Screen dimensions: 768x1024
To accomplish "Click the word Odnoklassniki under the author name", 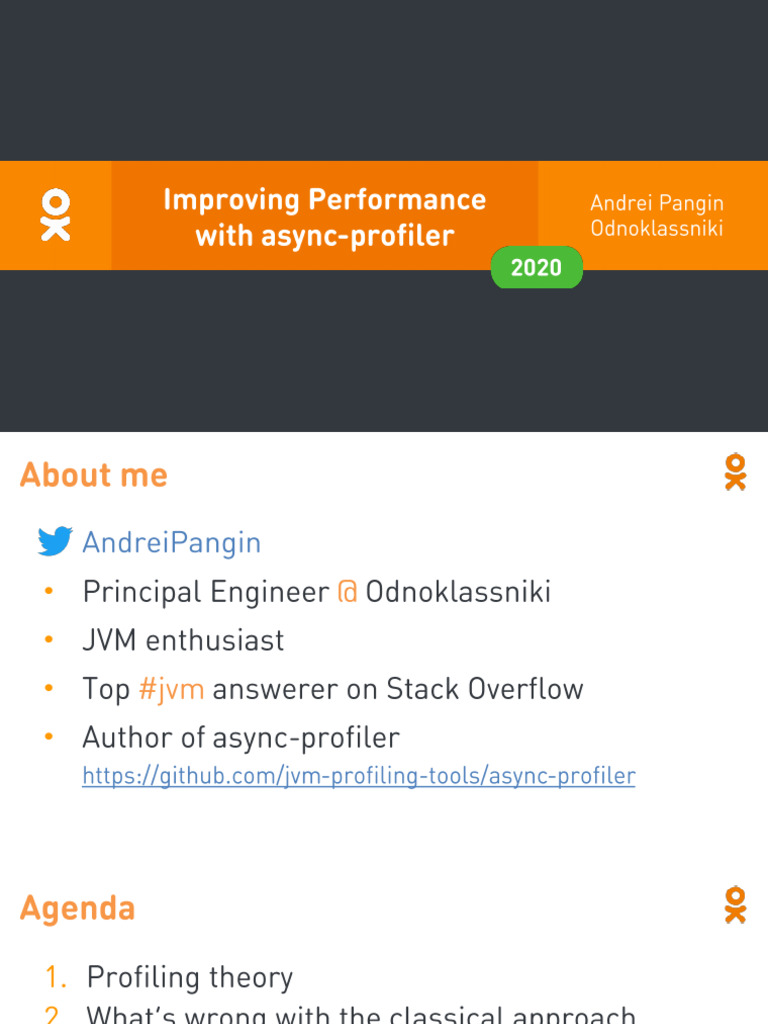I will click(656, 228).
